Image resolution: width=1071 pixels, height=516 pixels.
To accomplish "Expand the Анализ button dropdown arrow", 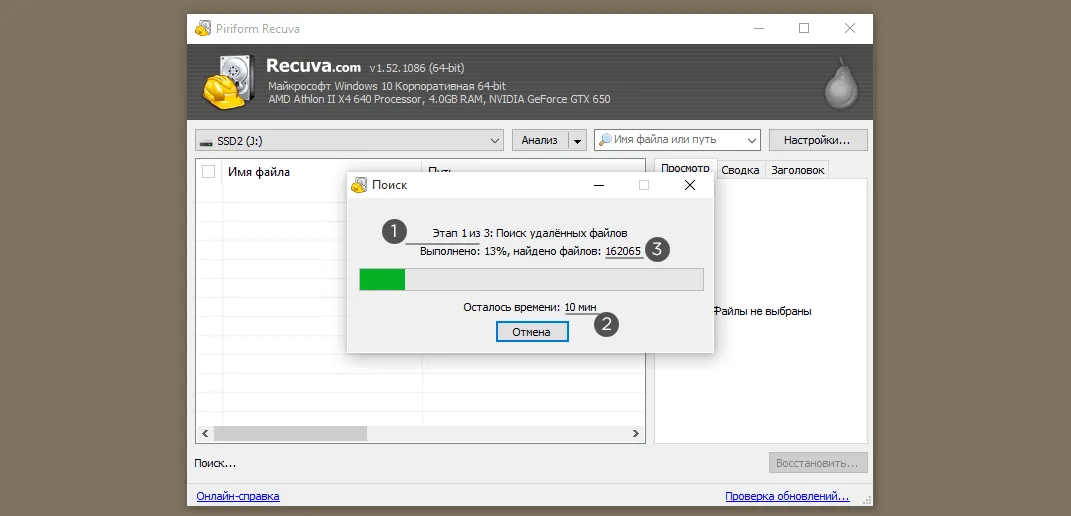I will [x=577, y=141].
